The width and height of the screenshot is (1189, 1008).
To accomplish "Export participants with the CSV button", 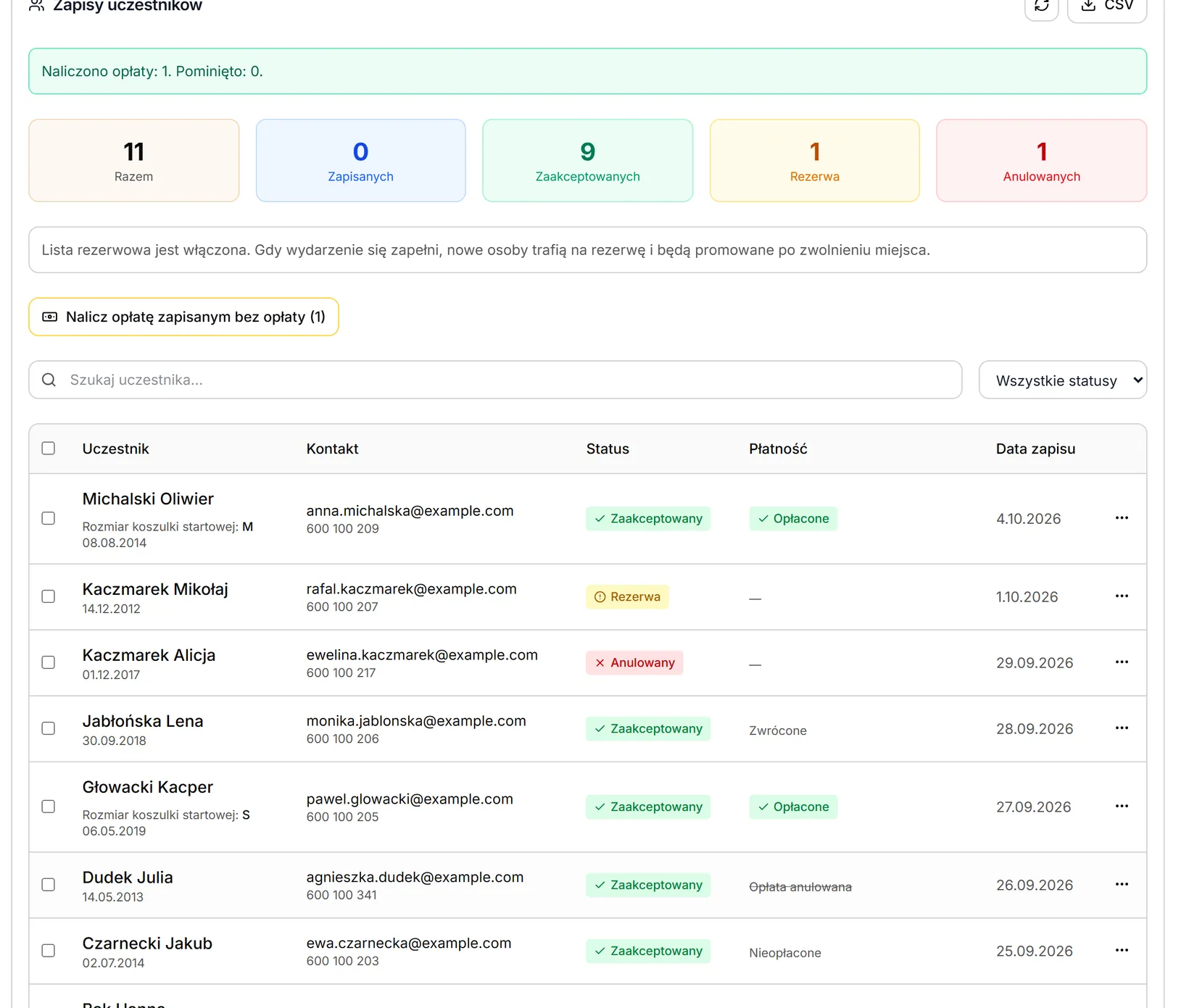I will 1106,6.
